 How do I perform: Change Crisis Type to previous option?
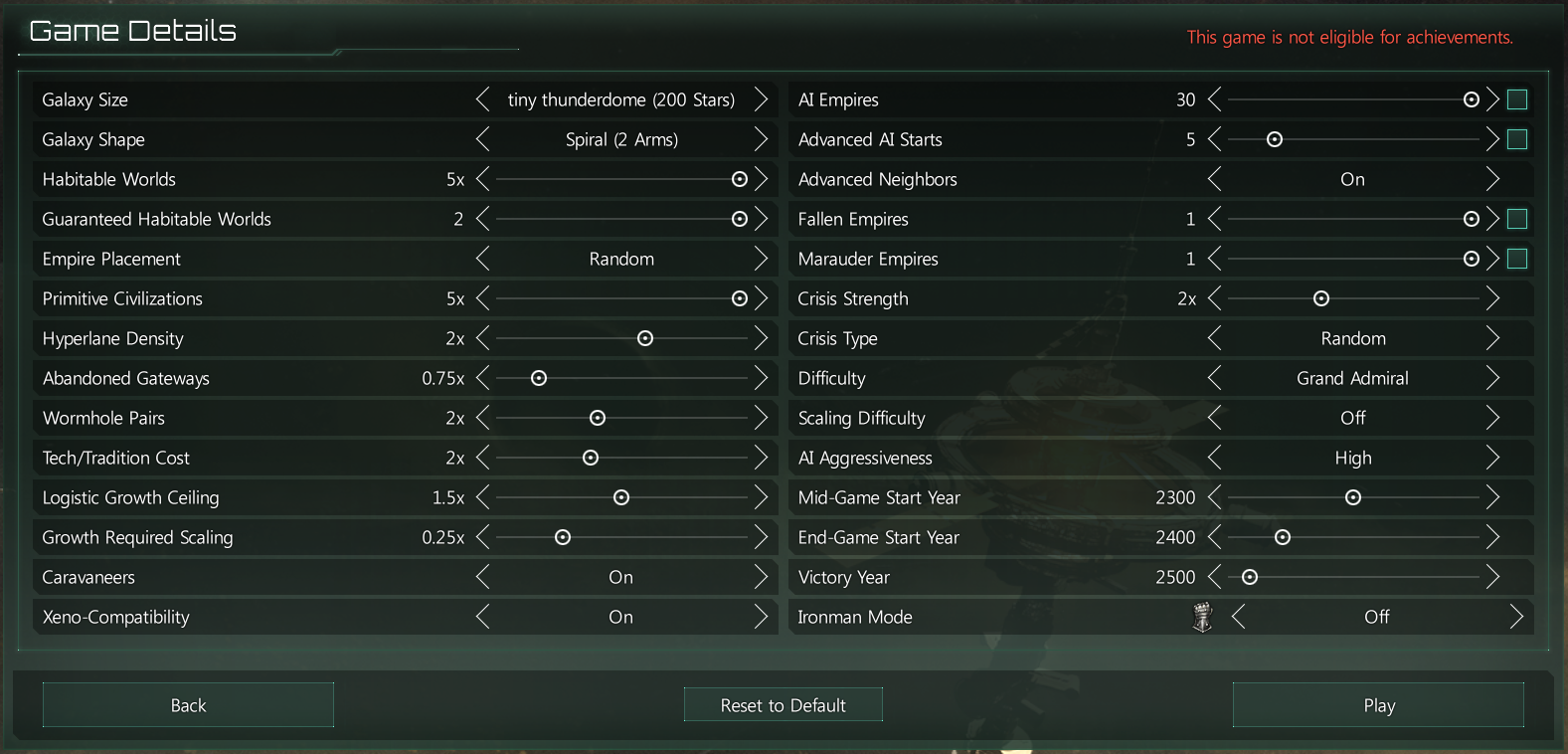[x=1214, y=338]
